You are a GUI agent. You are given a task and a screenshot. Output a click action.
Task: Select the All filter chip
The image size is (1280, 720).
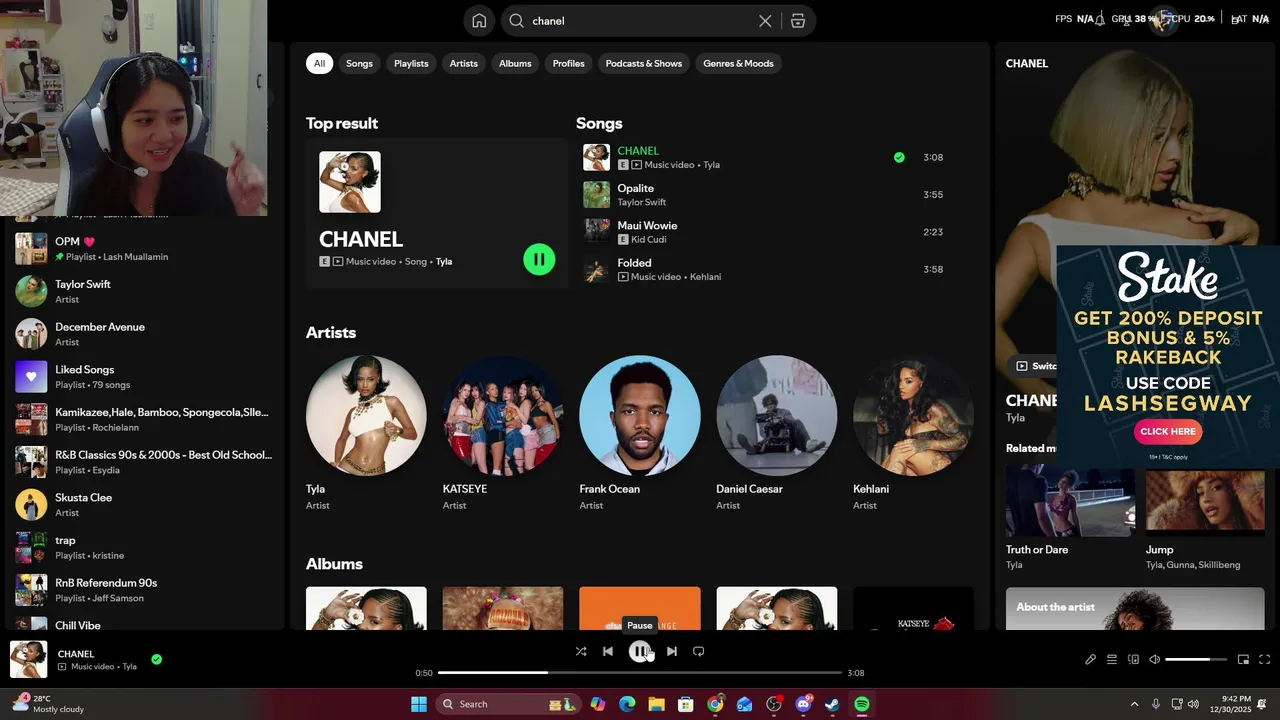319,63
